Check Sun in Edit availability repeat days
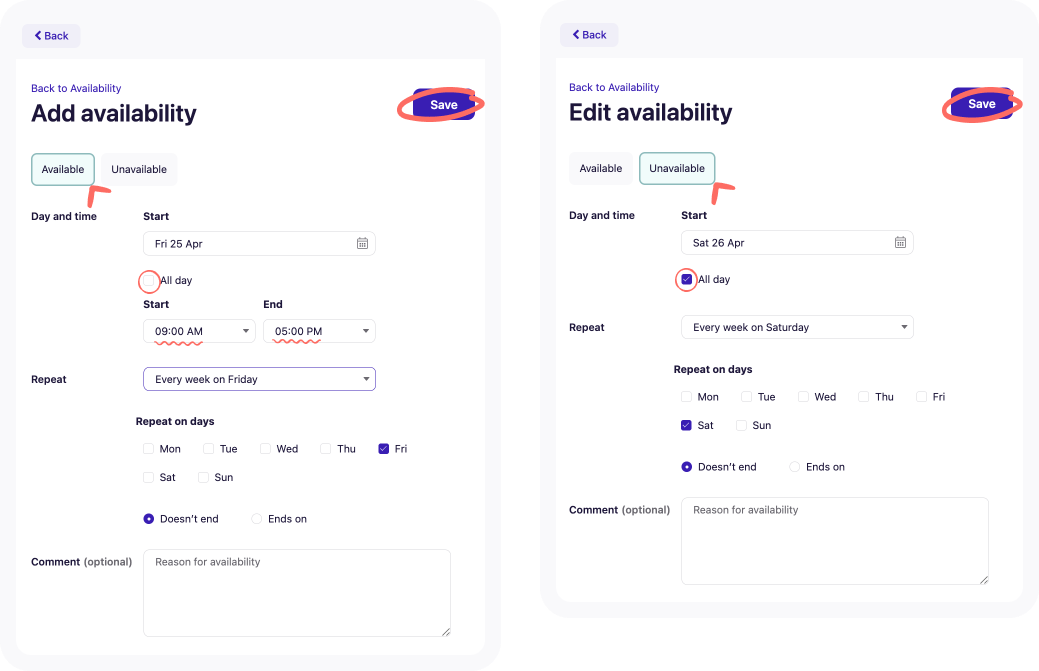Screen dimensions: 1039x671 pyautogui.click(x=741, y=425)
